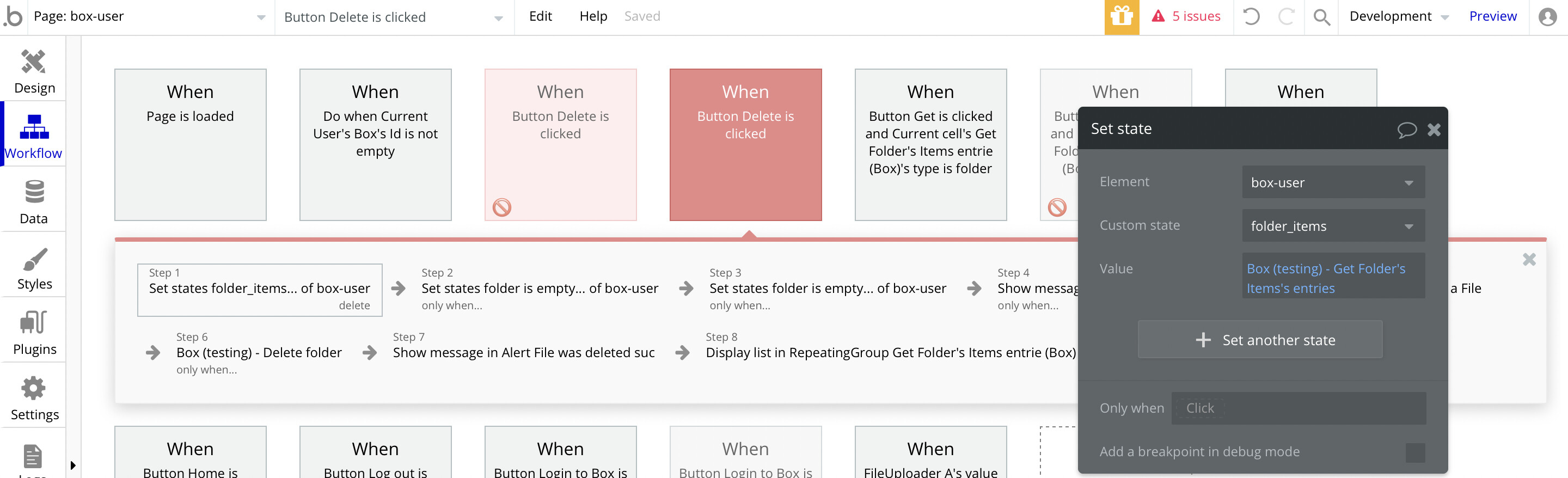Click the Preview link

[1492, 16]
